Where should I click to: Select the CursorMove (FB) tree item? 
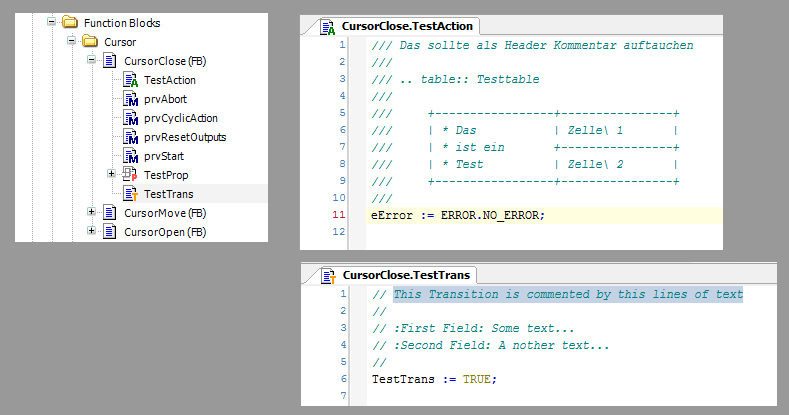[x=164, y=213]
